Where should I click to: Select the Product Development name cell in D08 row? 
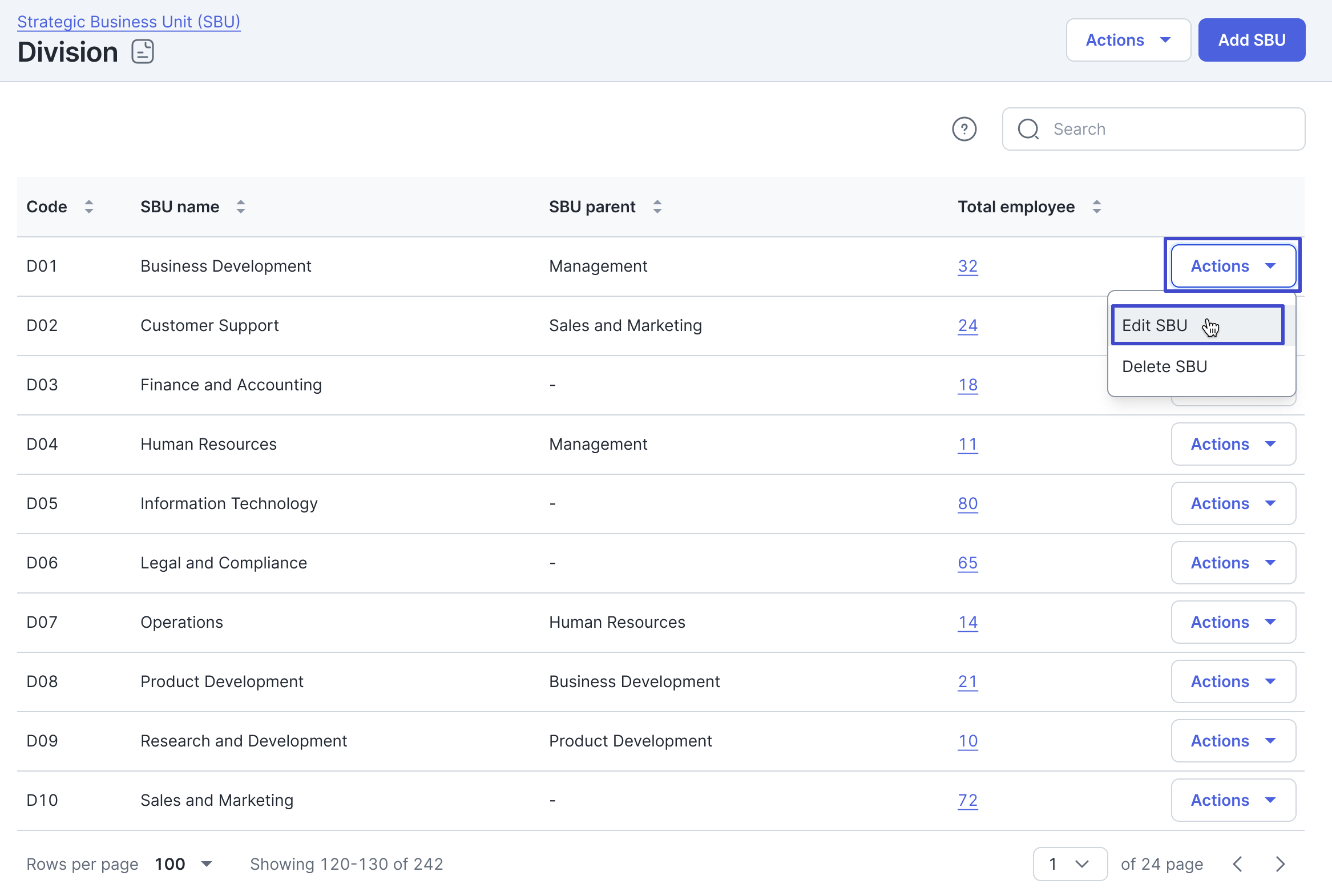(x=221, y=683)
